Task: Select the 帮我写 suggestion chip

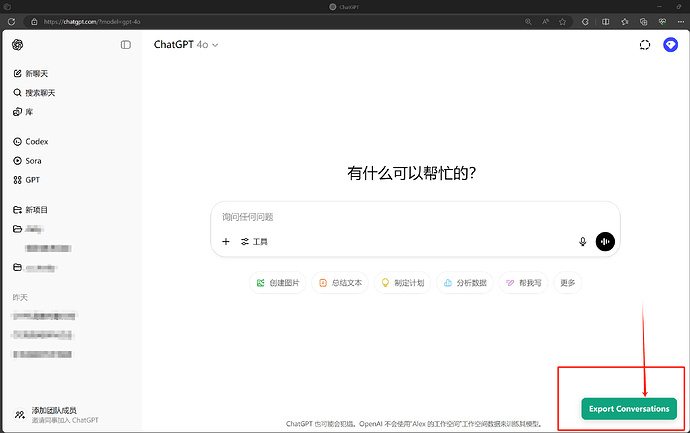Action: [x=523, y=283]
